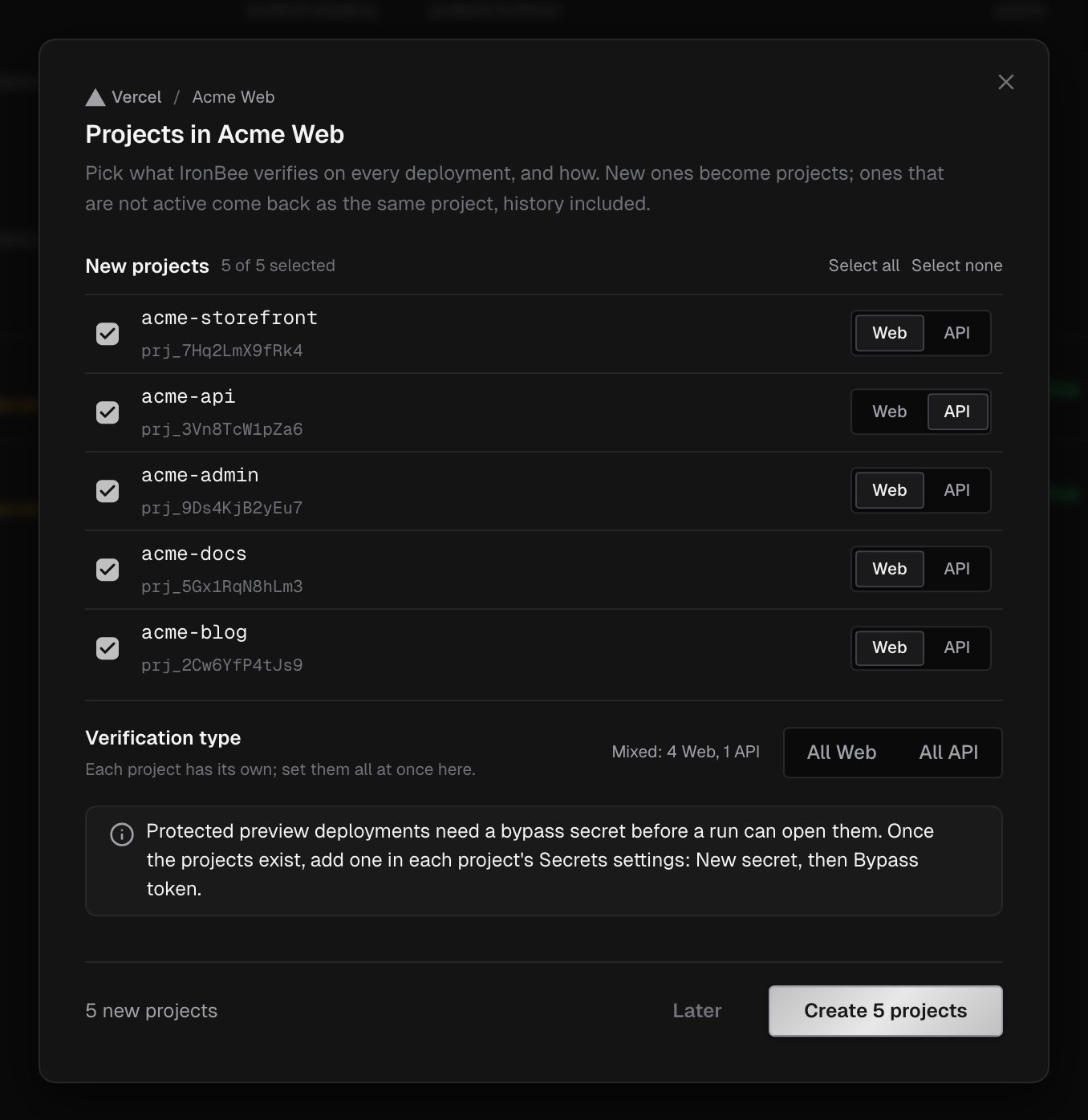Click the info icon in bypass secret notice
The height and width of the screenshot is (1120, 1088).
tap(121, 834)
